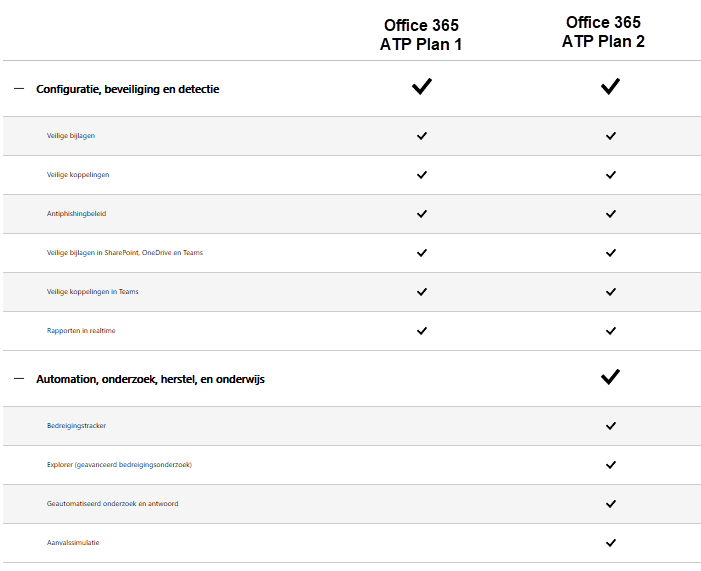Select the Antiphishingbeleid row label
The height and width of the screenshot is (571, 701).
[76, 214]
